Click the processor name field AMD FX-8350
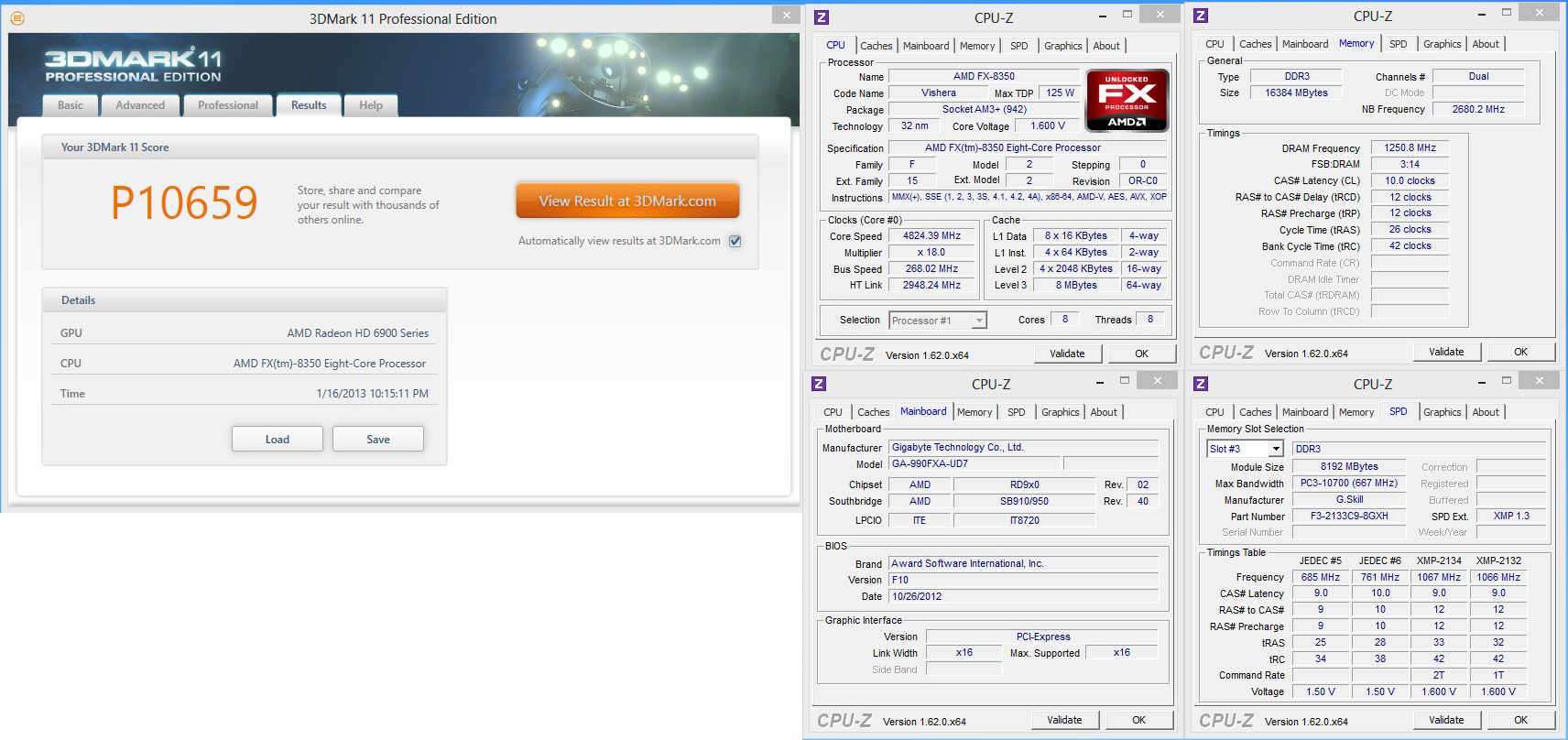The image size is (1568, 740). coord(983,77)
